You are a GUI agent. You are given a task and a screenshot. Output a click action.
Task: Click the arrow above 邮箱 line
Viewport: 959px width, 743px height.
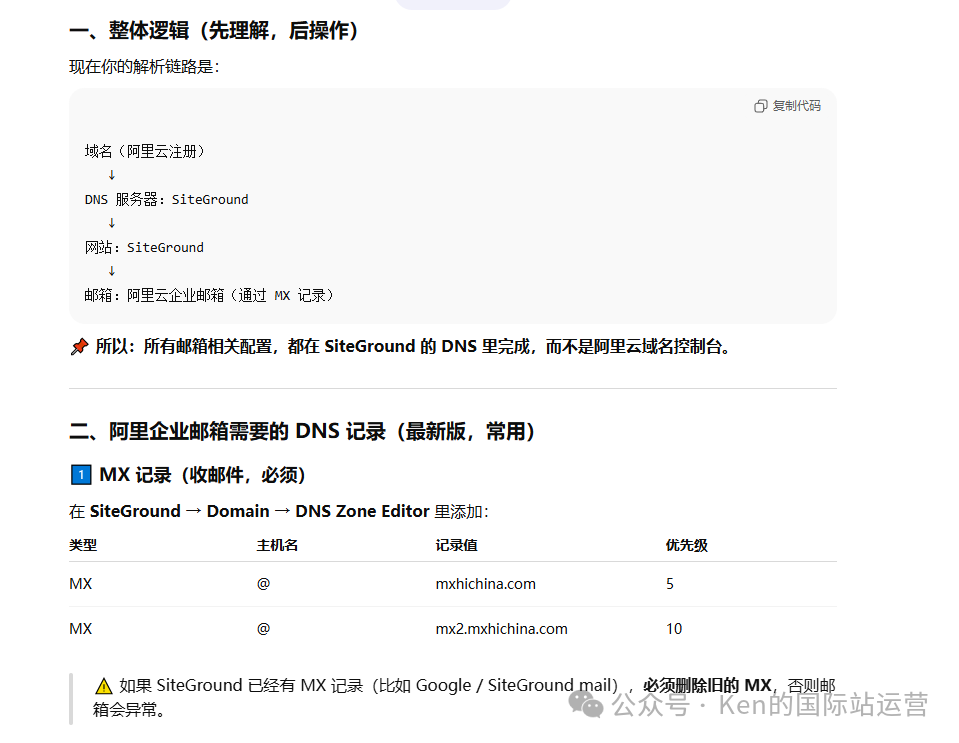pos(111,270)
